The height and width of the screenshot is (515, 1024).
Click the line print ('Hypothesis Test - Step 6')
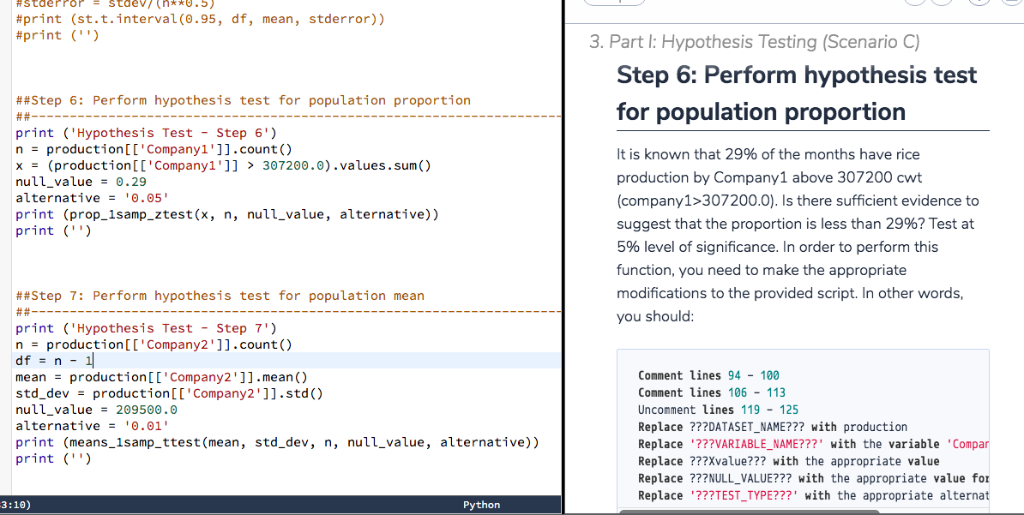pos(146,133)
